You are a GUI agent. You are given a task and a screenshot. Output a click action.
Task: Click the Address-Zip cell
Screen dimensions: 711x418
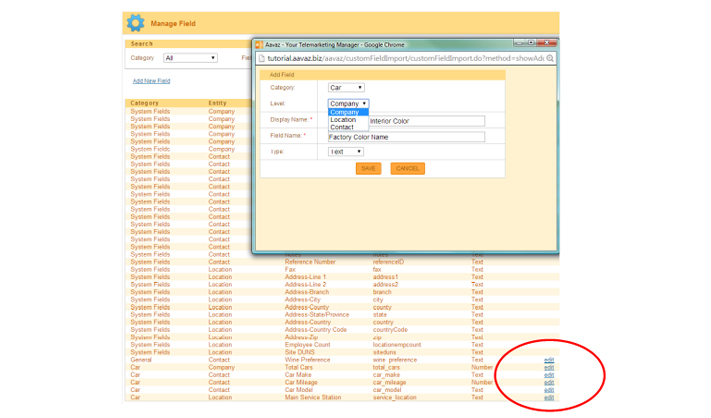(301, 337)
